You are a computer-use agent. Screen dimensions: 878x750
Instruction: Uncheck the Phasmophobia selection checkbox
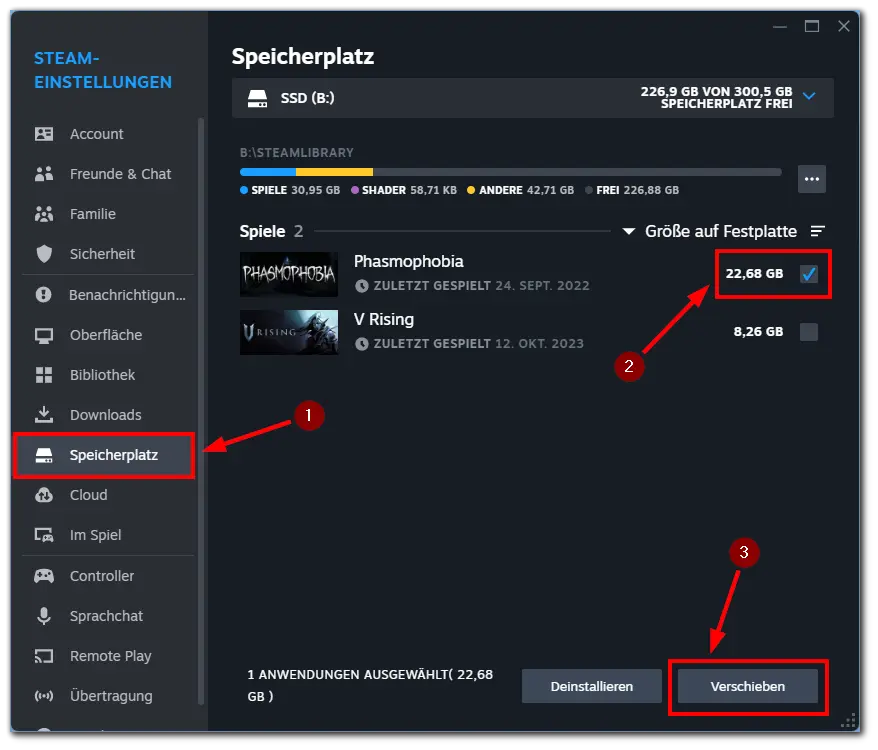coord(809,274)
